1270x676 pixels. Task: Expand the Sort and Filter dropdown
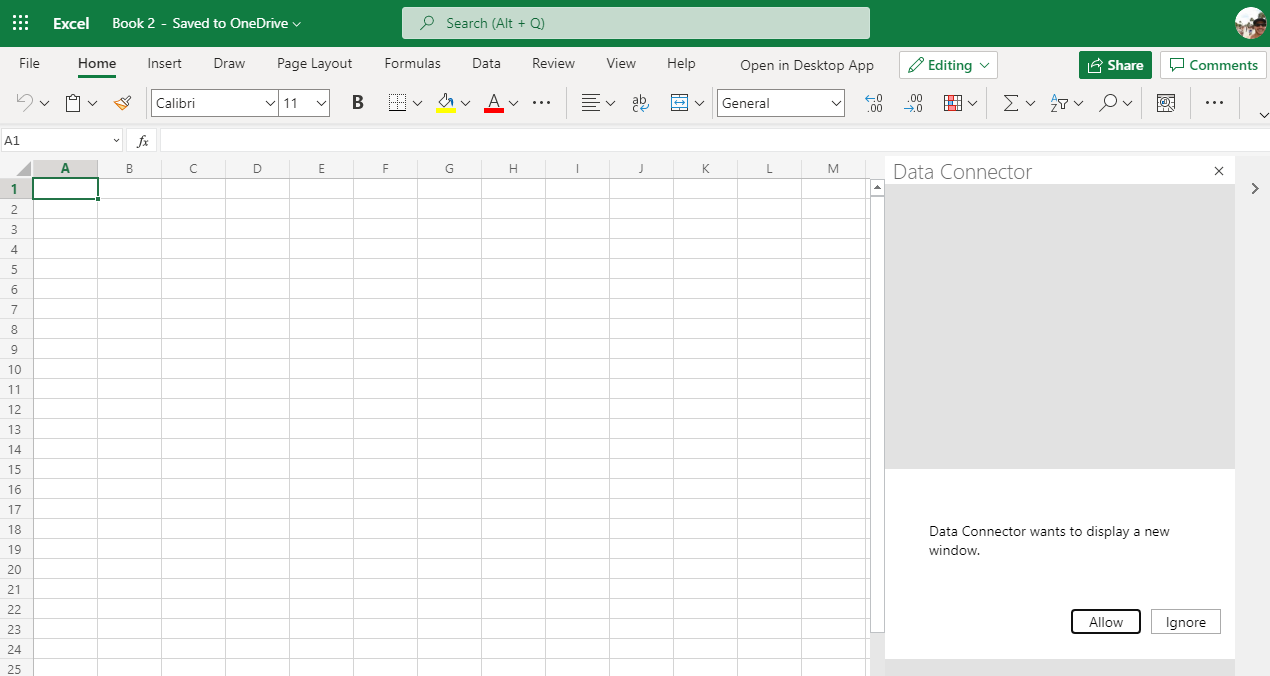1080,103
